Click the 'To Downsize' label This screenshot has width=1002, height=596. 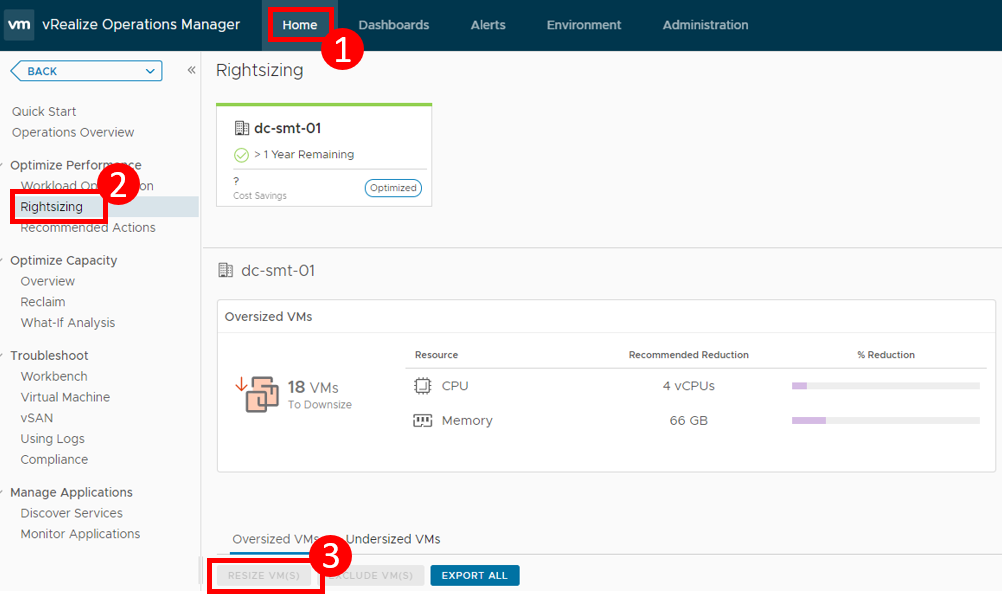(320, 404)
